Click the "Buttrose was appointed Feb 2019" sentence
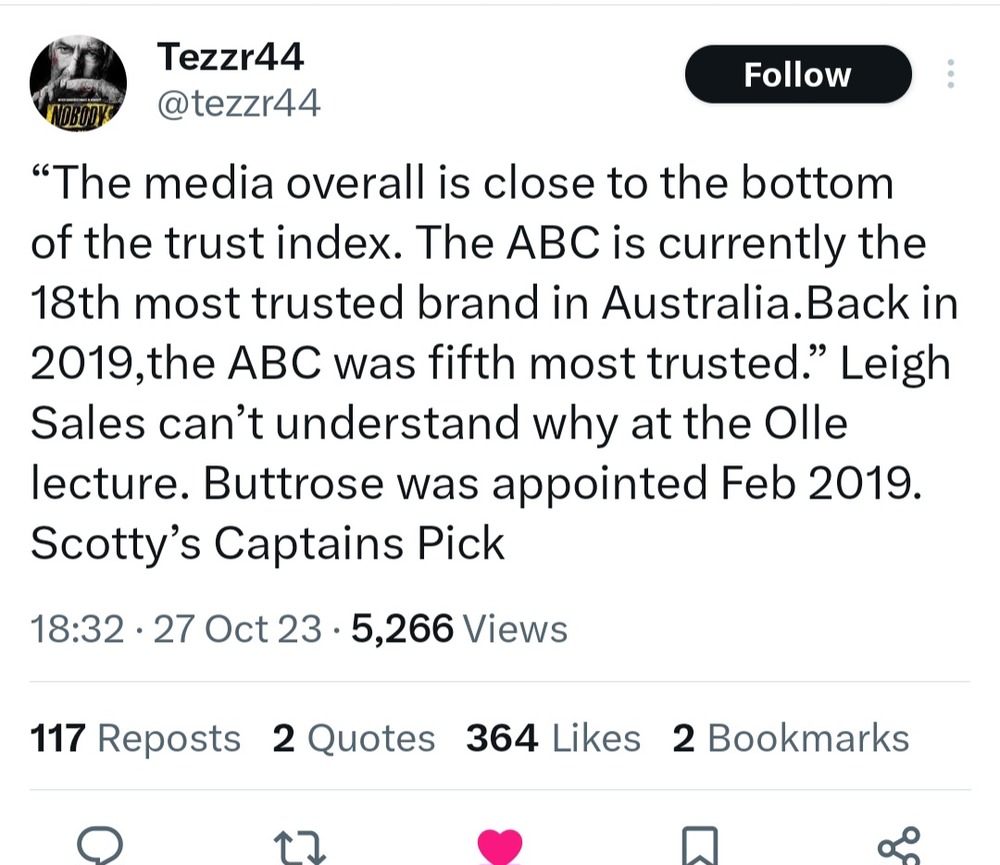This screenshot has width=1000, height=865. tap(561, 483)
